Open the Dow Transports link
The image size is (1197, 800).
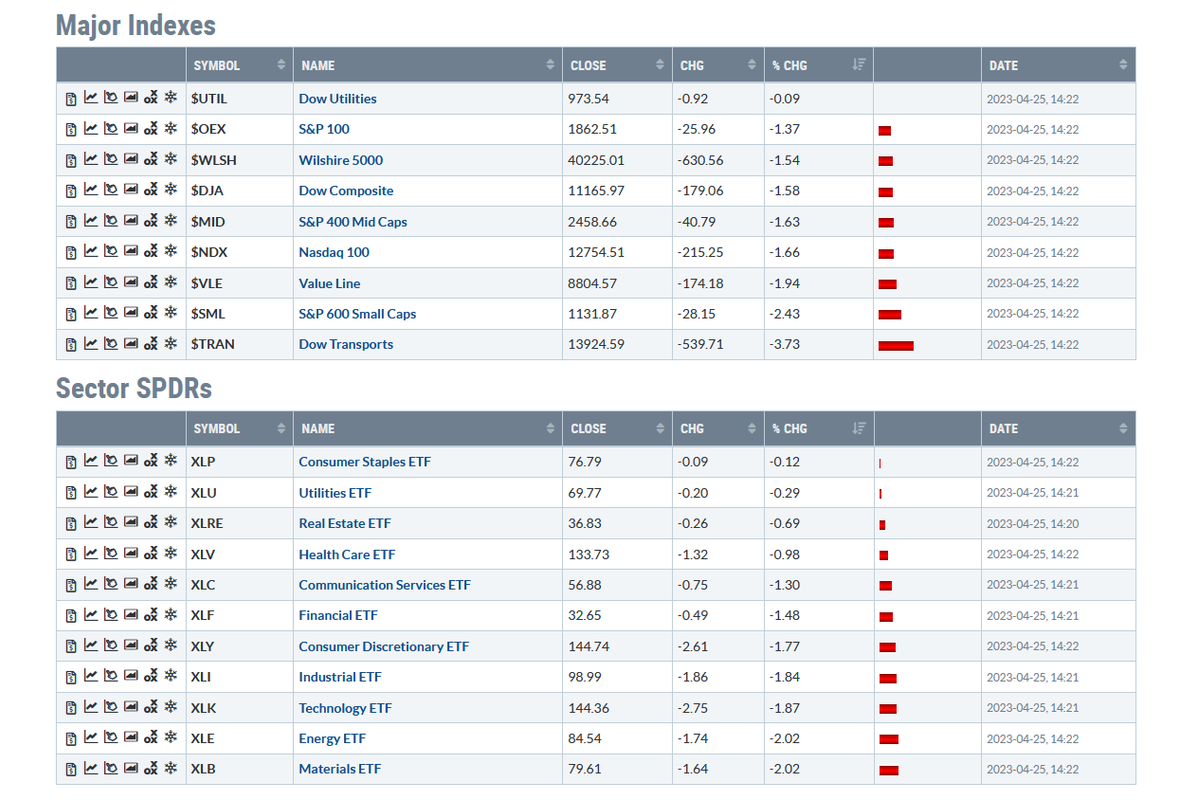pos(346,344)
